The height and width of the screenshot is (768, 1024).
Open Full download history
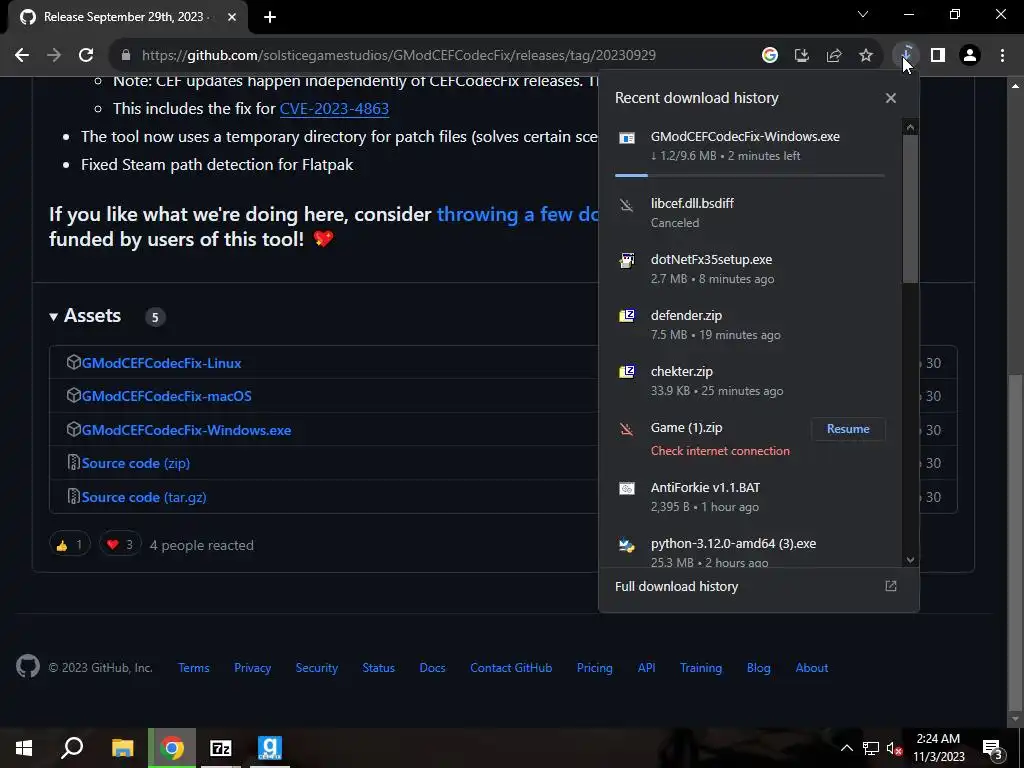[756, 586]
